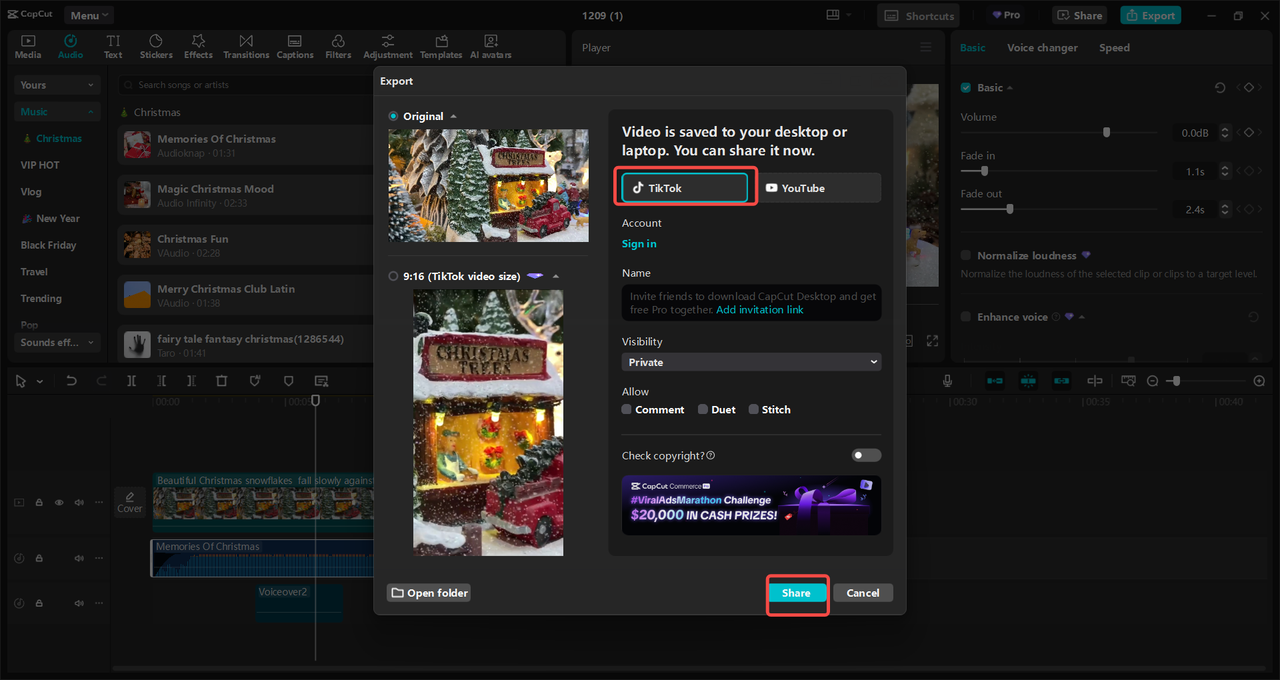Open the layout dropdown in title bar
1280x680 pixels.
click(x=838, y=15)
